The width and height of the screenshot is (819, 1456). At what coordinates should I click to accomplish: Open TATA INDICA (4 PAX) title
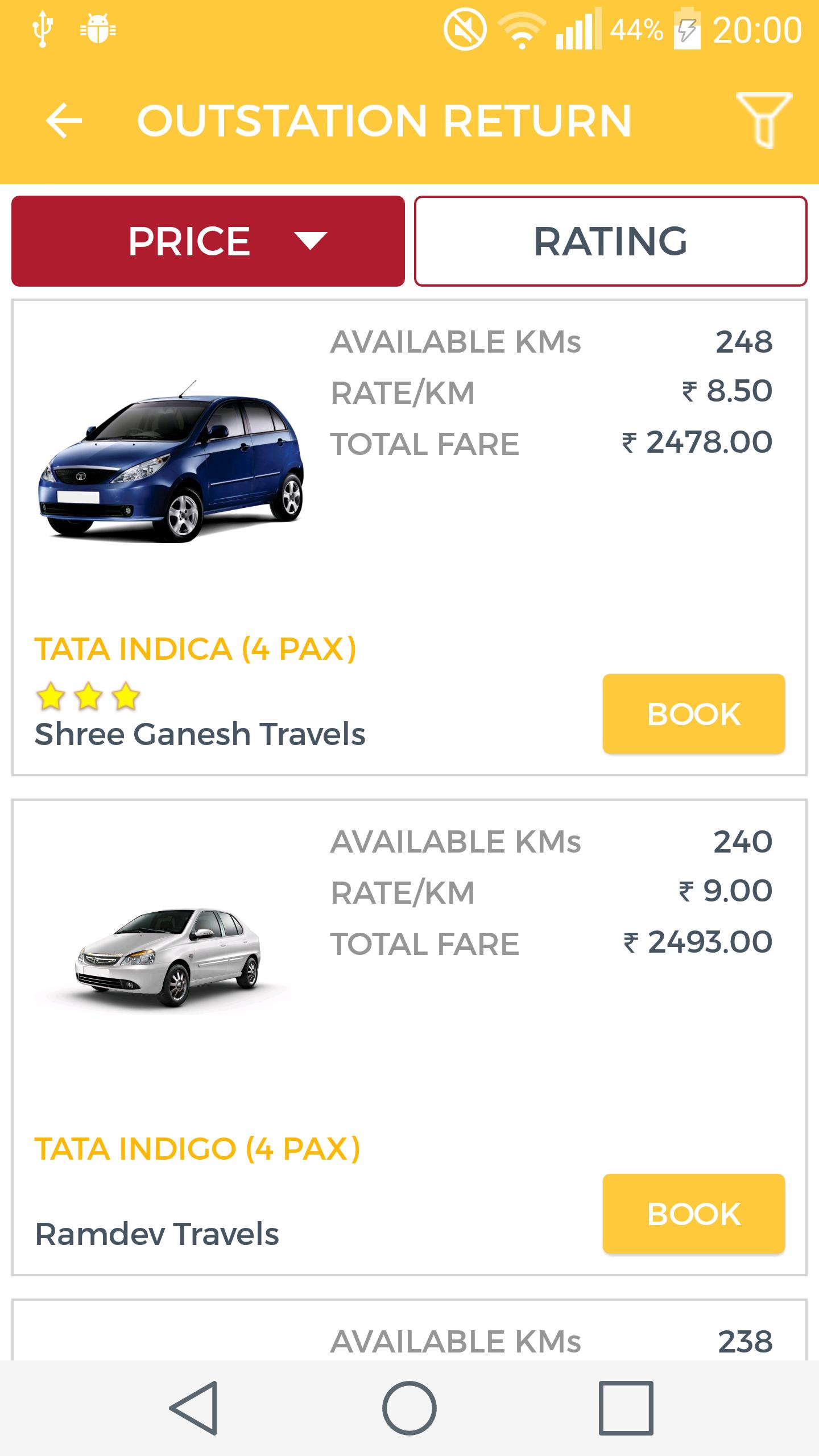195,649
